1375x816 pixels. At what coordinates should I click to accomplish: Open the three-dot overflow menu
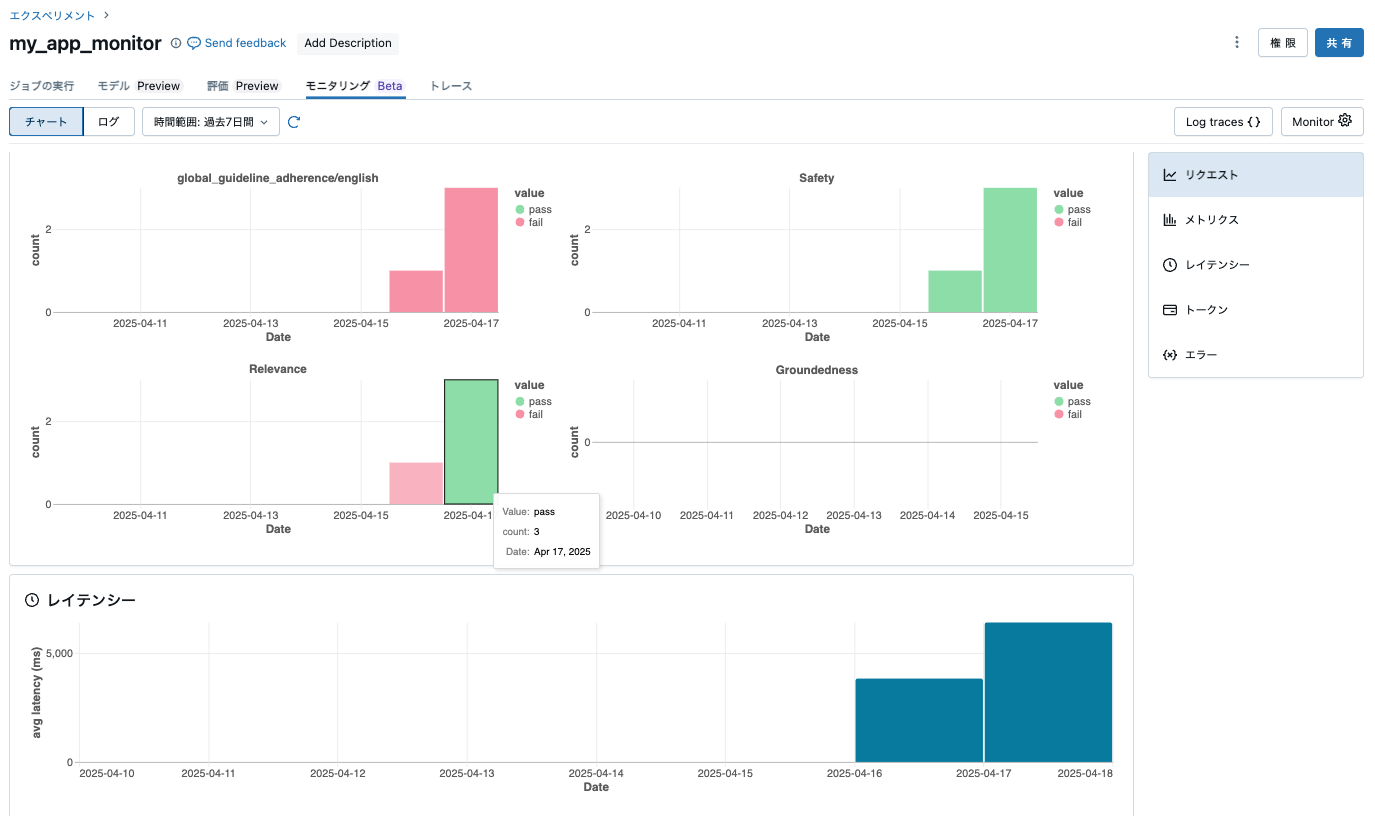click(1237, 42)
